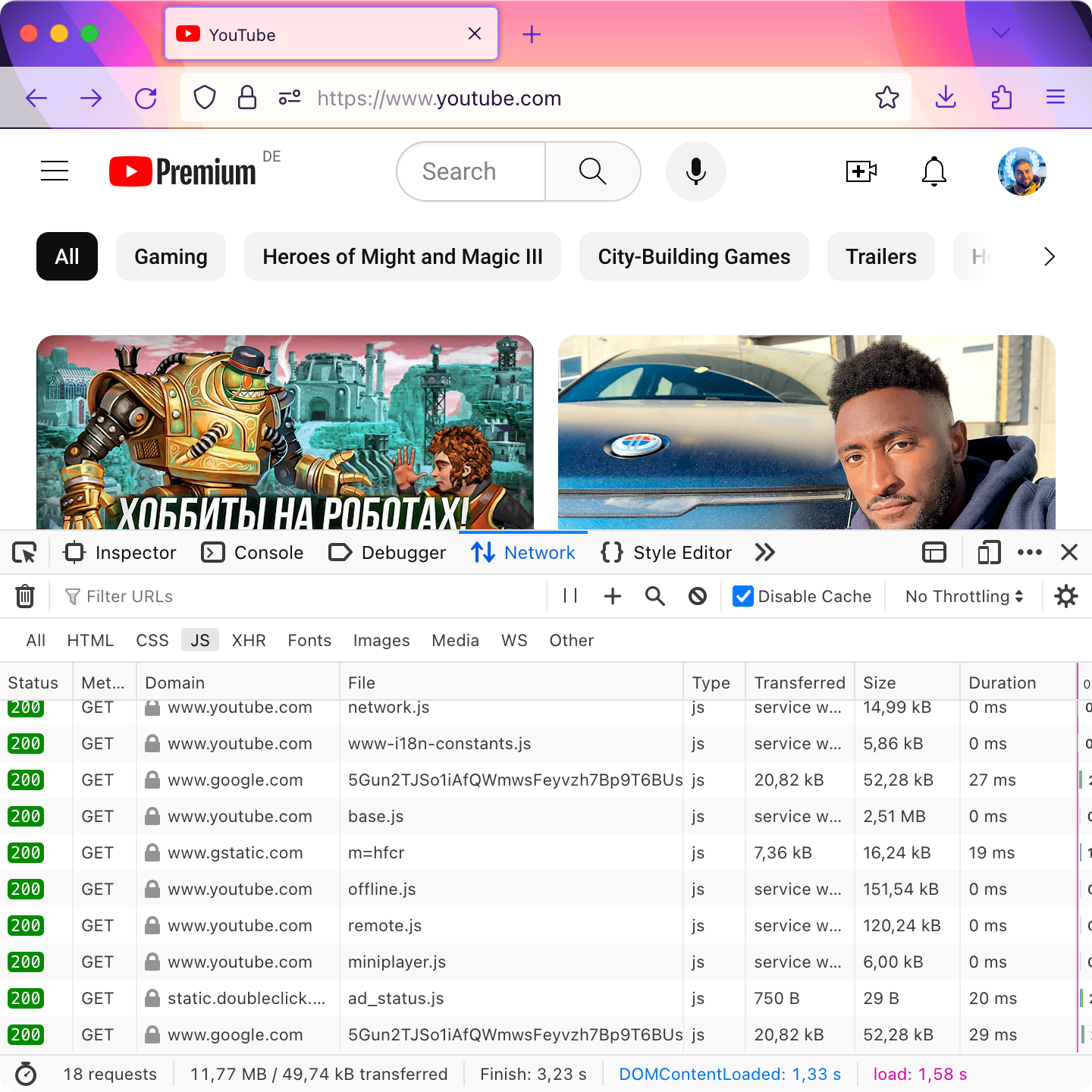Image resolution: width=1092 pixels, height=1092 pixels.
Task: Click the Filter URLs input field
Action: (x=303, y=597)
